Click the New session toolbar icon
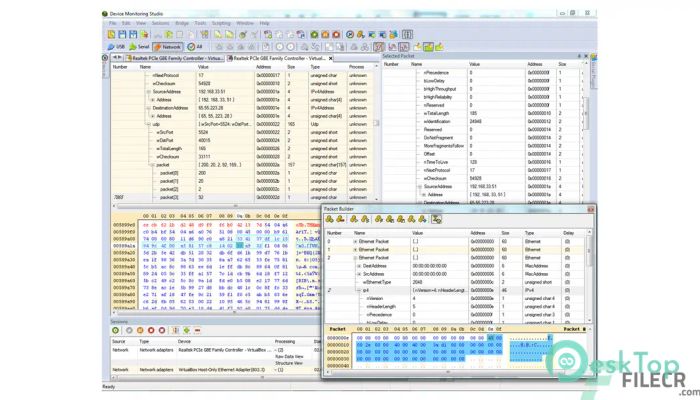Image resolution: width=700 pixels, height=400 pixels. 112,34
